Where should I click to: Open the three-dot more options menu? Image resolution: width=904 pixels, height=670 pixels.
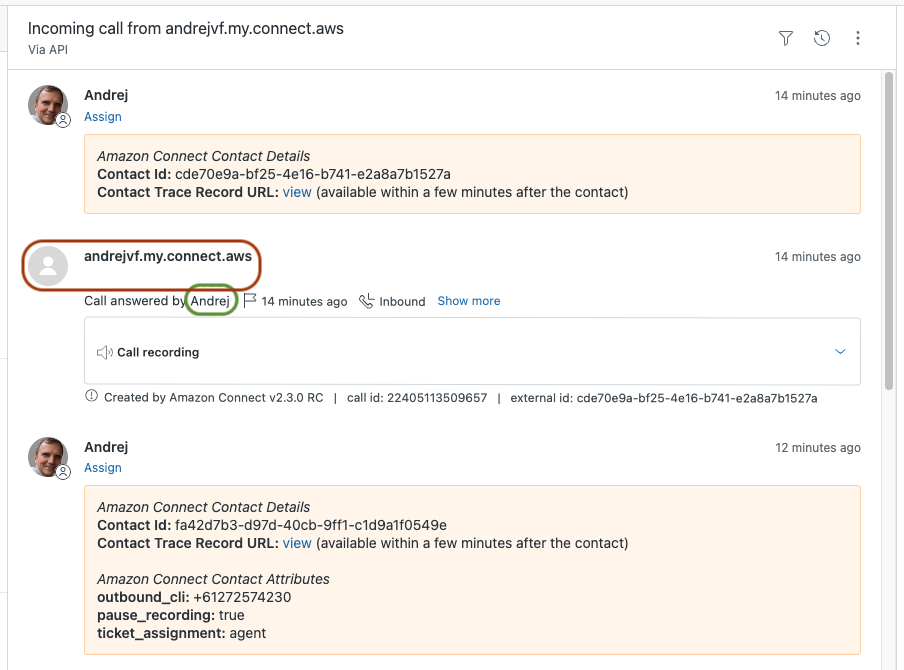click(858, 38)
